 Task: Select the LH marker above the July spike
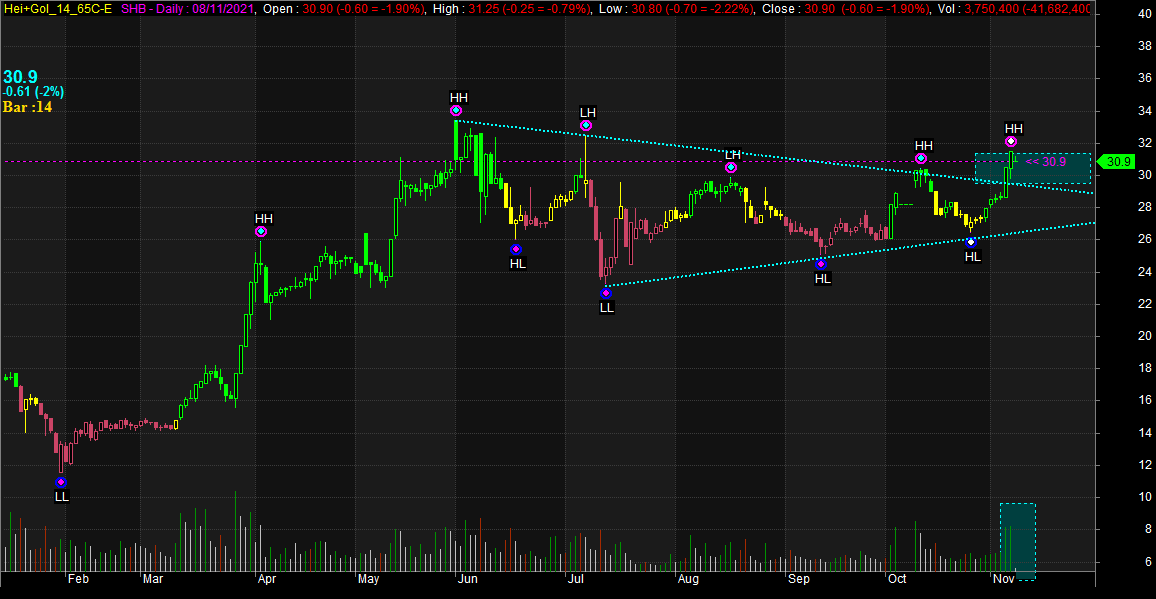click(586, 126)
